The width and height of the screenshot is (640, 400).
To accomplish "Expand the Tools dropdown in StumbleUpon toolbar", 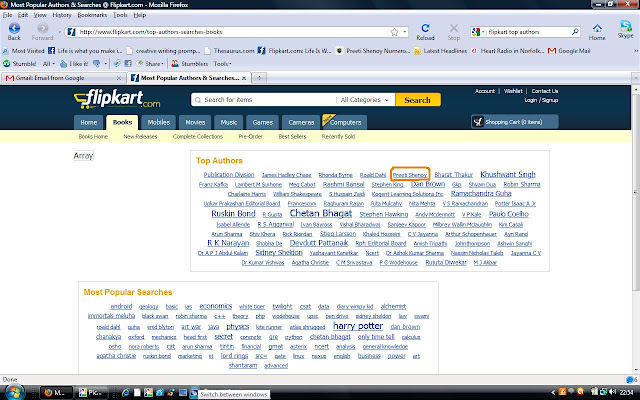I will pyautogui.click(x=222, y=64).
